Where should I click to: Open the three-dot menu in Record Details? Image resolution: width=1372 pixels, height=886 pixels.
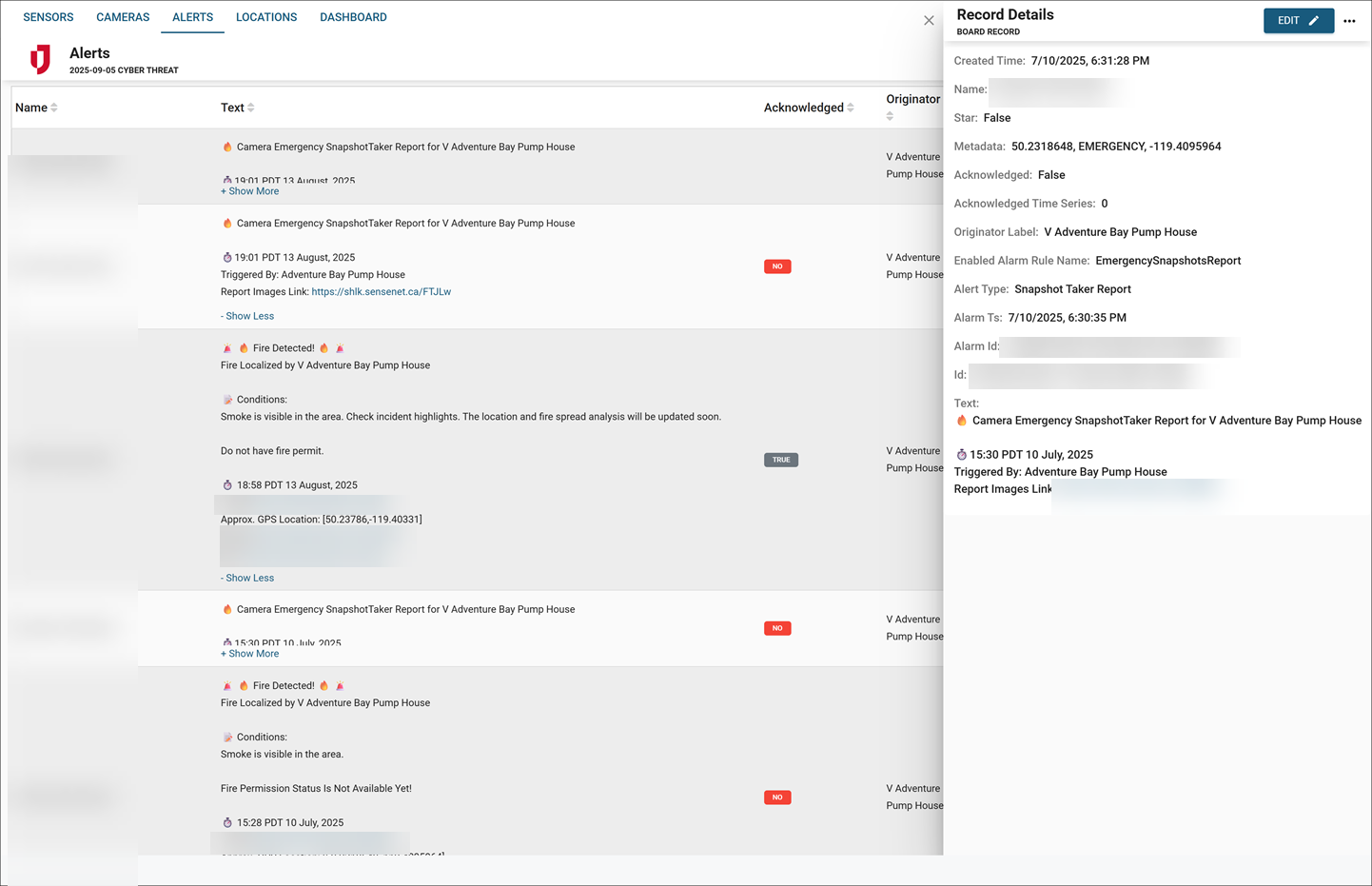tap(1350, 20)
